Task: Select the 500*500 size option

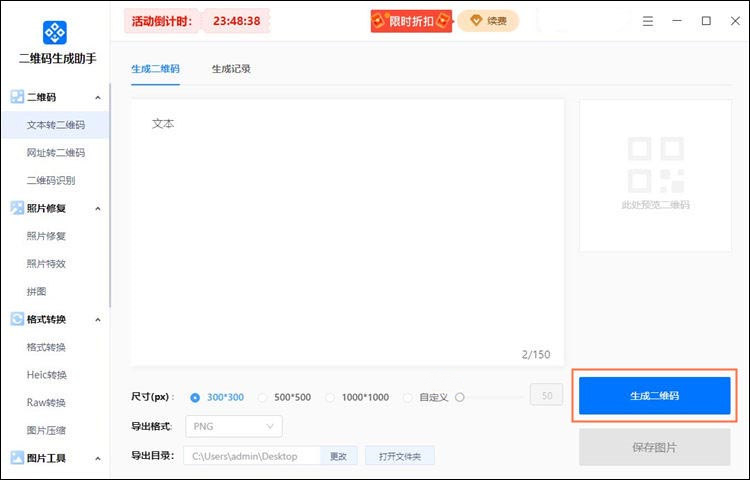Action: point(284,397)
